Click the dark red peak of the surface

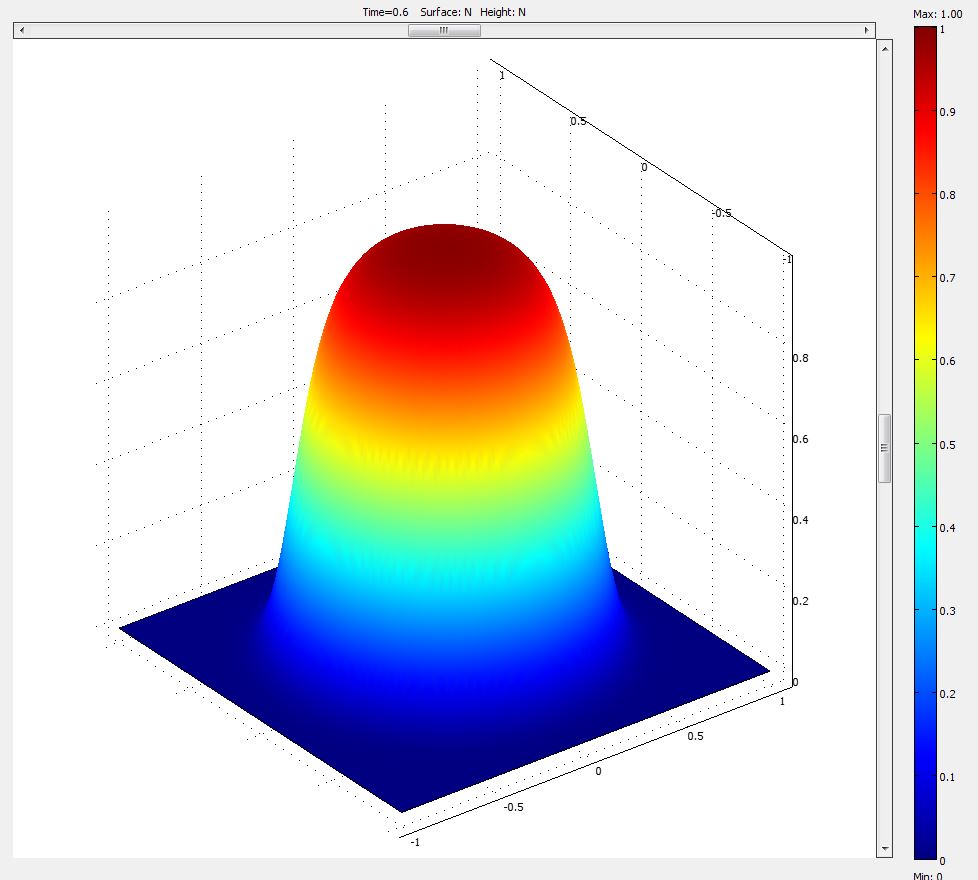pyautogui.click(x=445, y=250)
